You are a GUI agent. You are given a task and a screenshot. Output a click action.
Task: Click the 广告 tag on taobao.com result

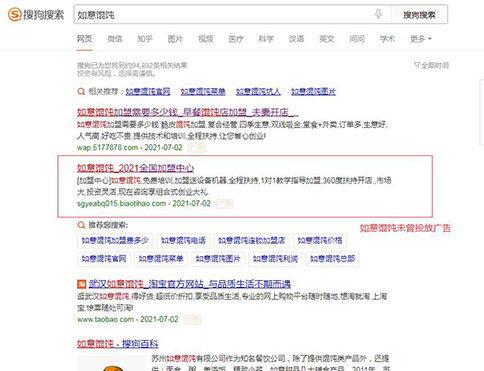[192, 319]
